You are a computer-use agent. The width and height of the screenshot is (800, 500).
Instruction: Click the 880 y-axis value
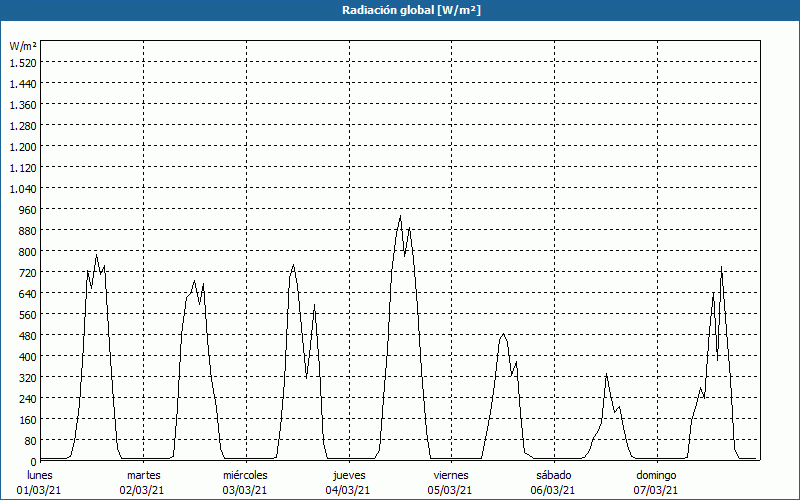tap(28, 231)
